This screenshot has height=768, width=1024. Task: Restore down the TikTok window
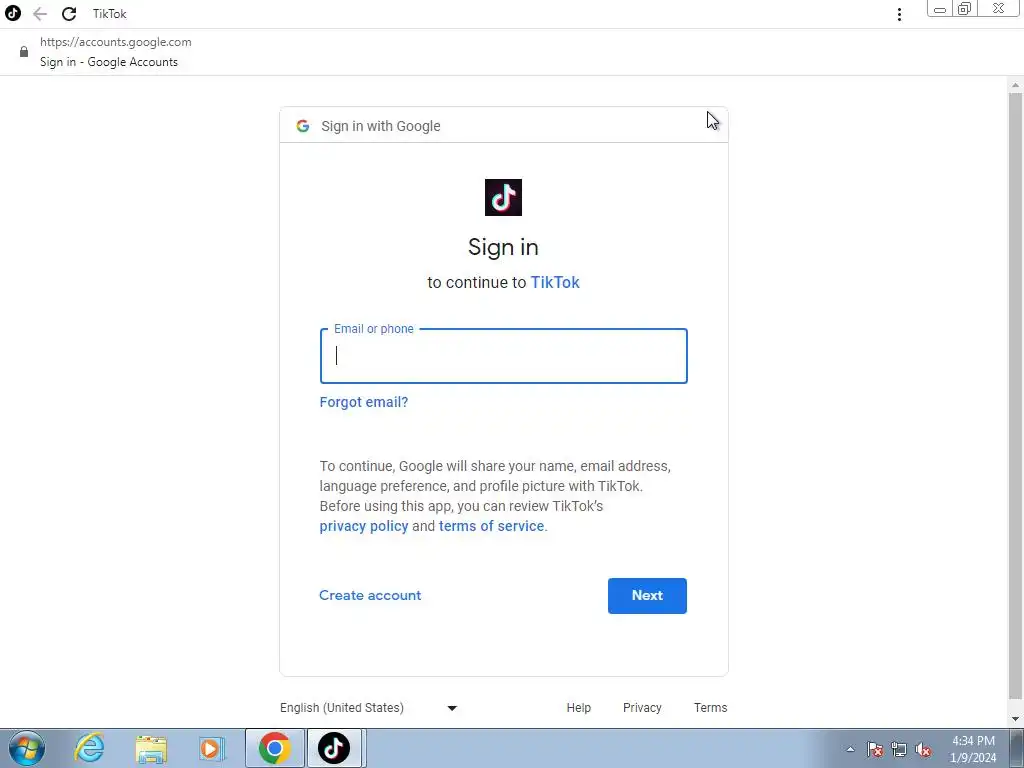coord(965,9)
